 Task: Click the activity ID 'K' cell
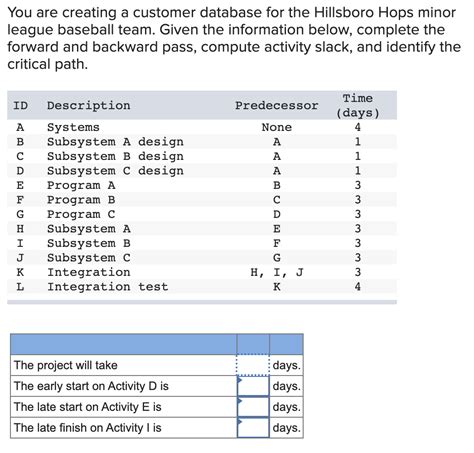point(20,272)
